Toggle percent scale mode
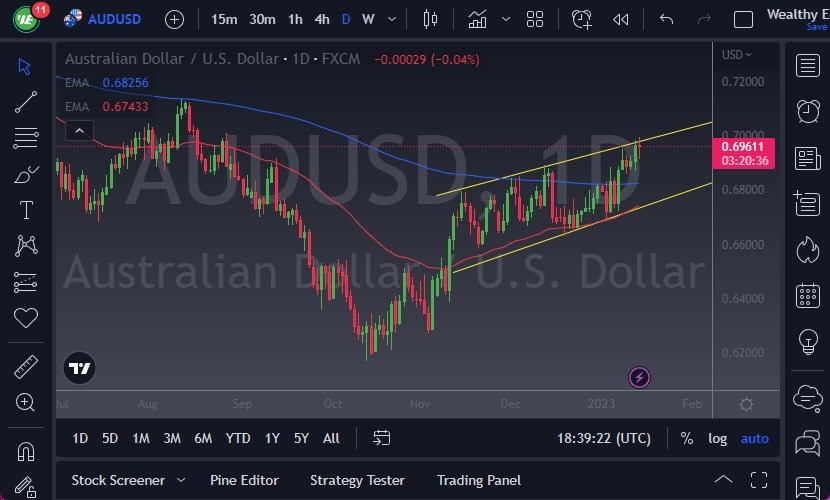 [x=687, y=438]
